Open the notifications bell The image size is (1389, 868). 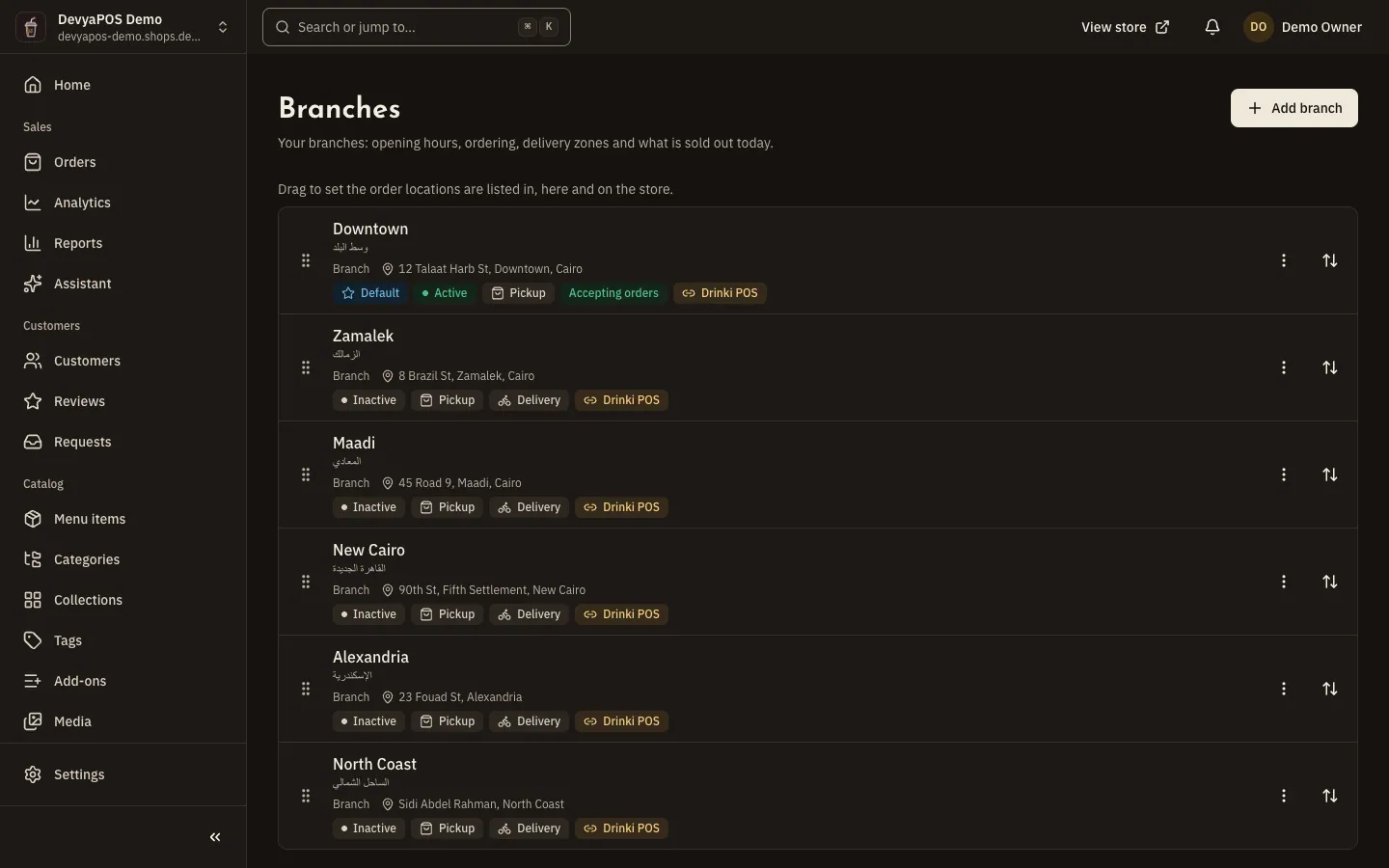pos(1212,27)
